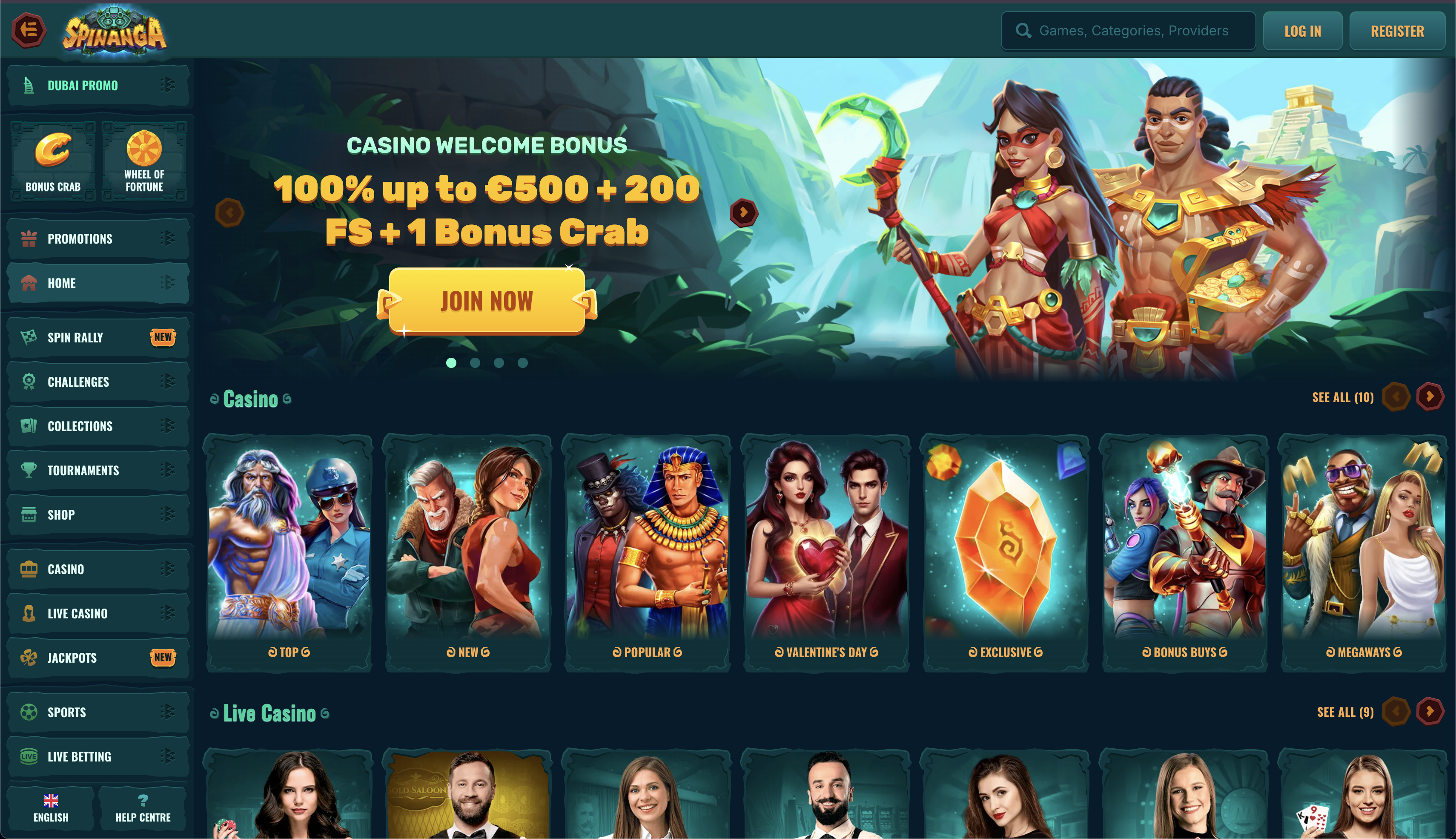Expand the Dubai Promo arrow
1456x839 pixels.
tap(168, 85)
